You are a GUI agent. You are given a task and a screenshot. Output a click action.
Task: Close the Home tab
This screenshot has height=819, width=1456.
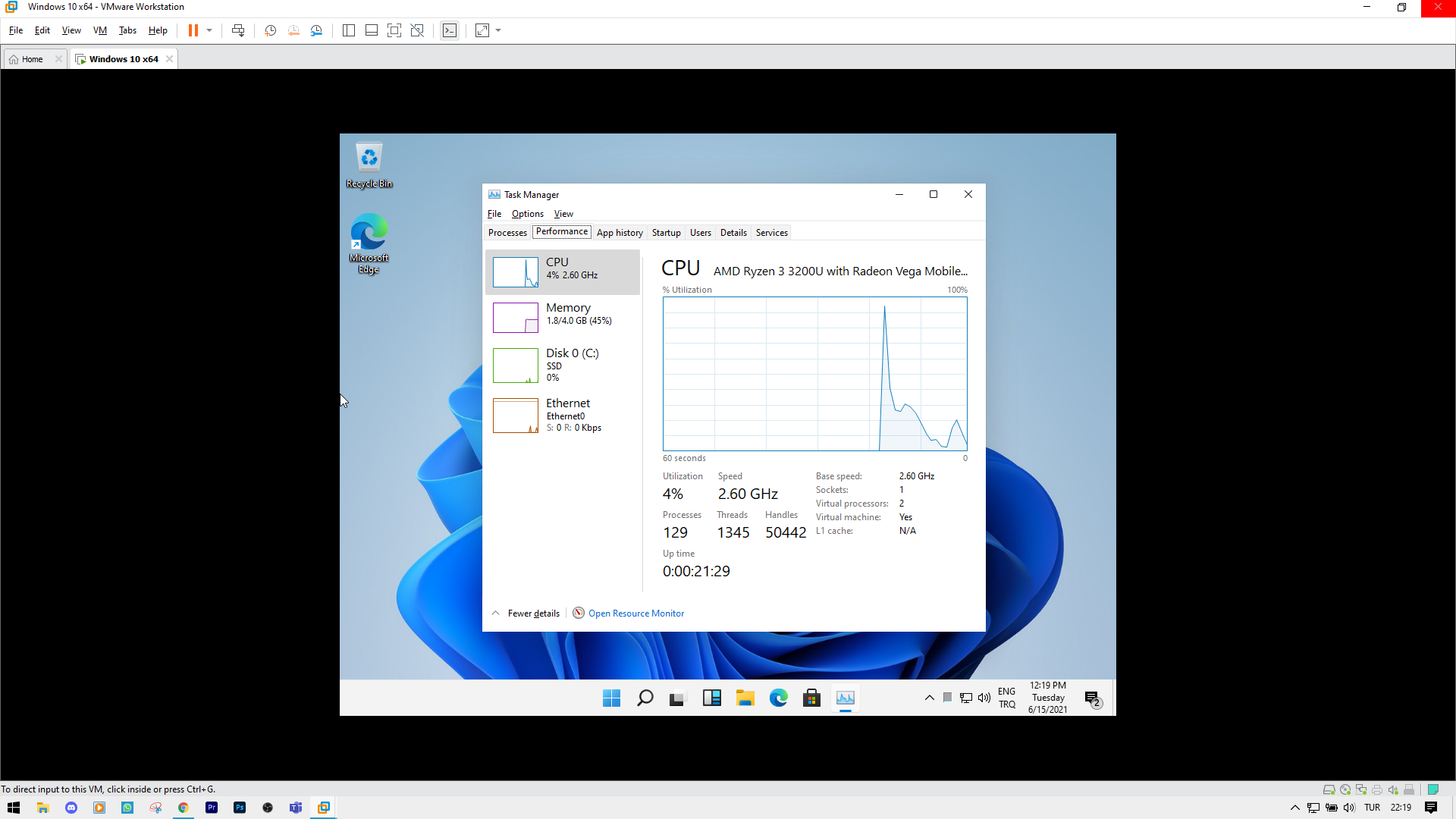[x=58, y=59]
